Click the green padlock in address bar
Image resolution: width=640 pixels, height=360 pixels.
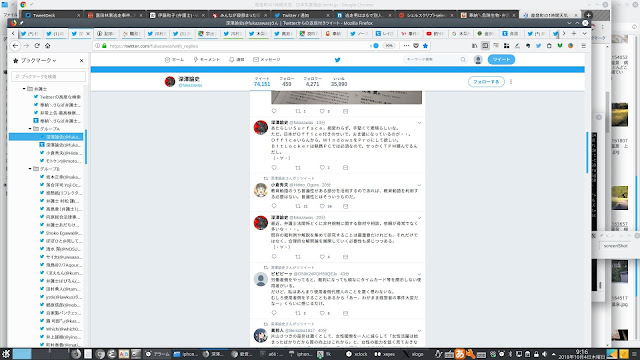pos(104,46)
